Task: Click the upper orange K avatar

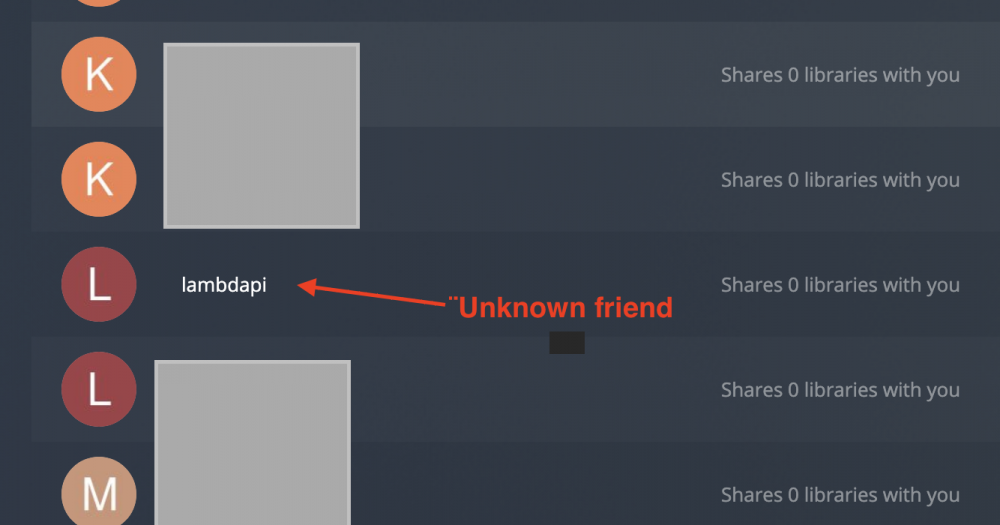Action: tap(99, 75)
